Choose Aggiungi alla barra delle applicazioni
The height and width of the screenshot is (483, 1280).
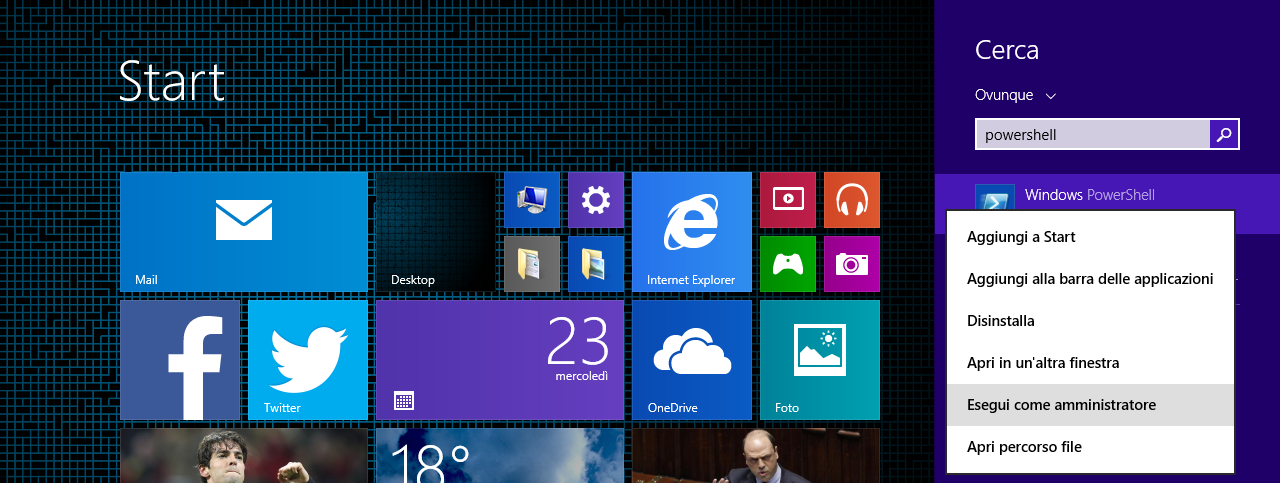1090,279
